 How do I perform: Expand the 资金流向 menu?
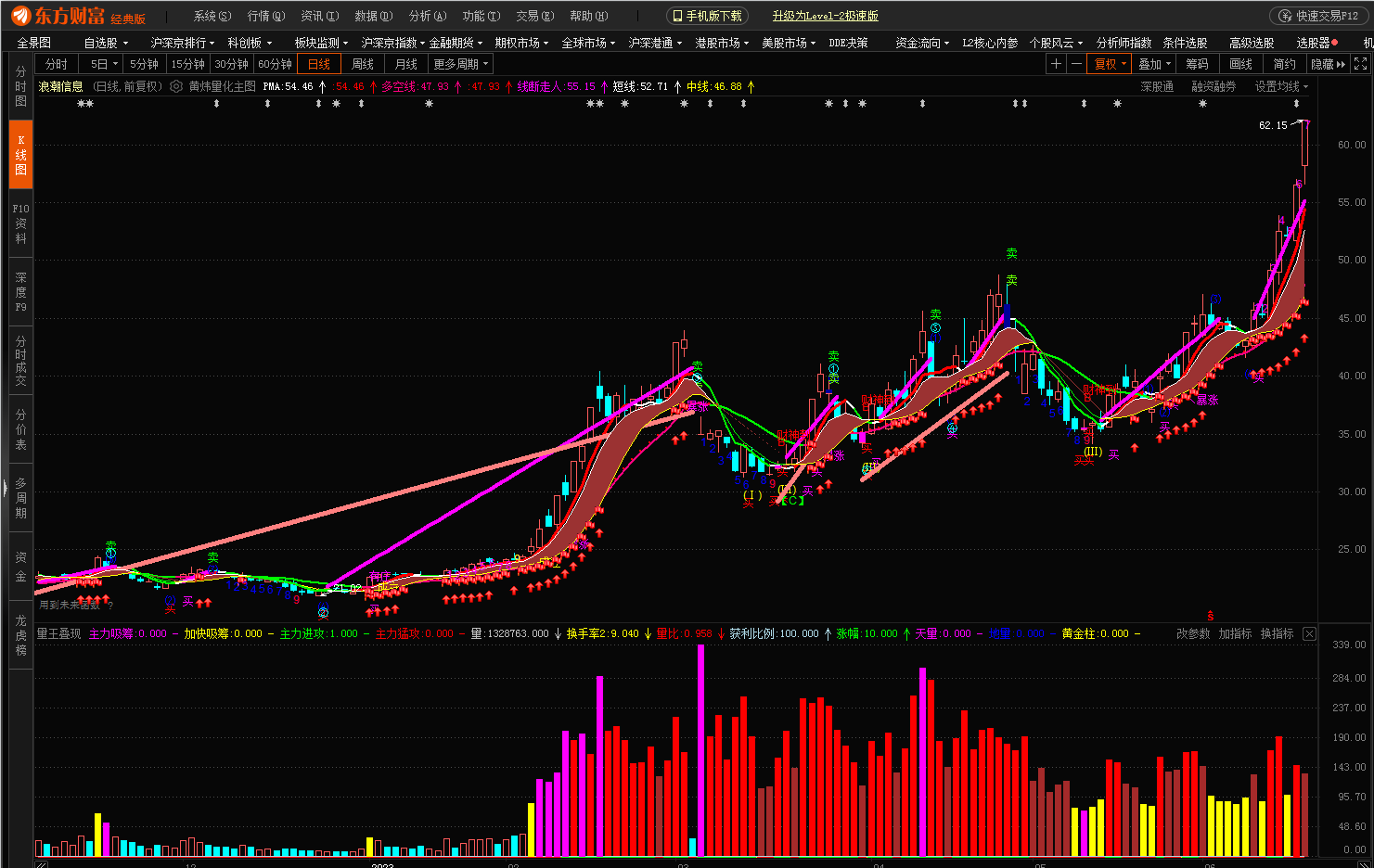(x=922, y=43)
